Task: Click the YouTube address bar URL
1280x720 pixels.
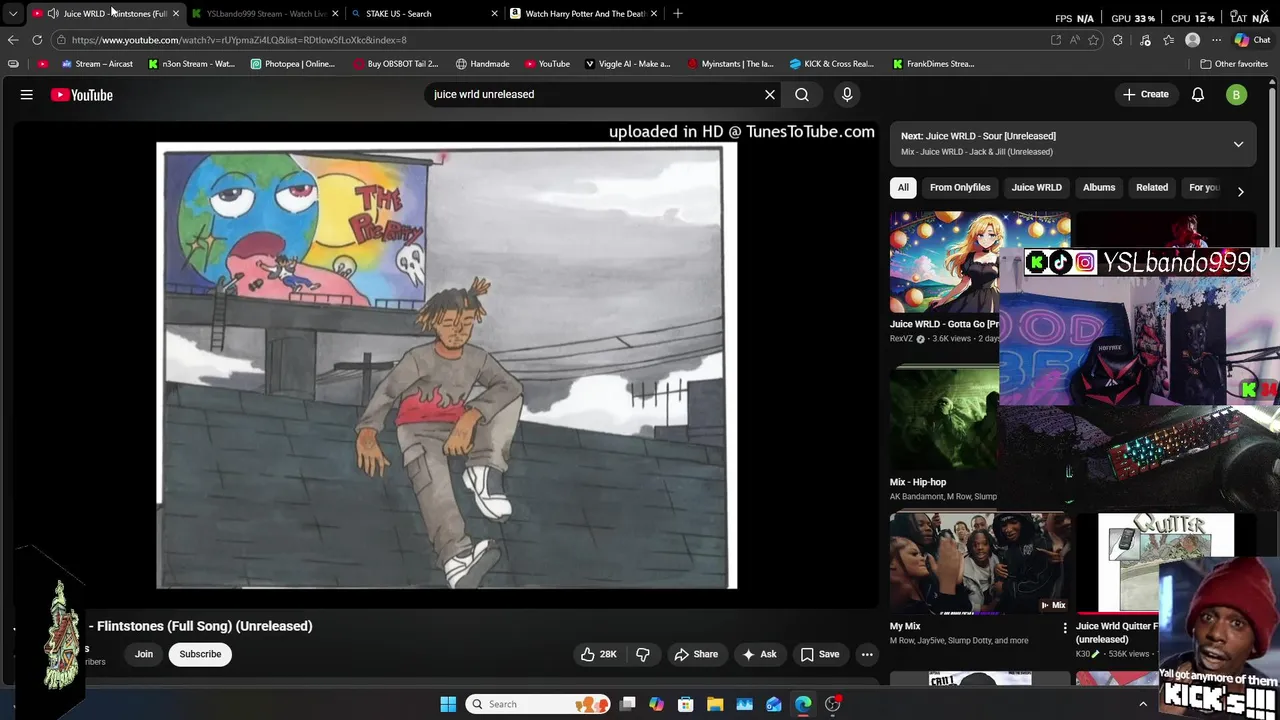Action: pos(239,40)
